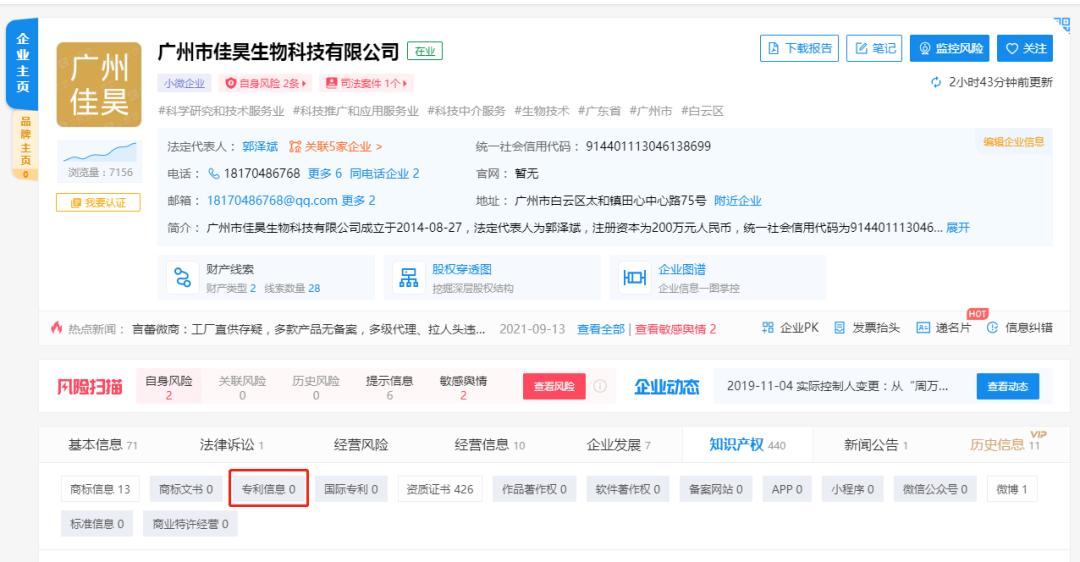Open 同电话企业 2 link
Image resolution: width=1080 pixels, height=562 pixels.
(x=384, y=174)
